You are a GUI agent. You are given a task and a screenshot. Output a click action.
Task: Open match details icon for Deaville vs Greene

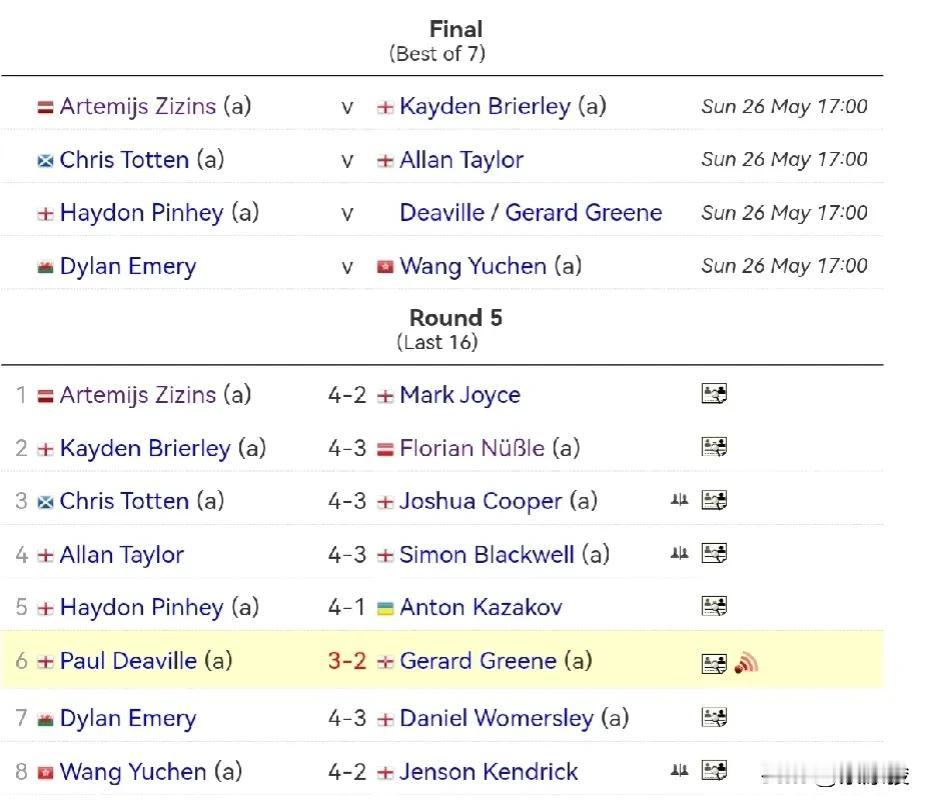pyautogui.click(x=714, y=663)
